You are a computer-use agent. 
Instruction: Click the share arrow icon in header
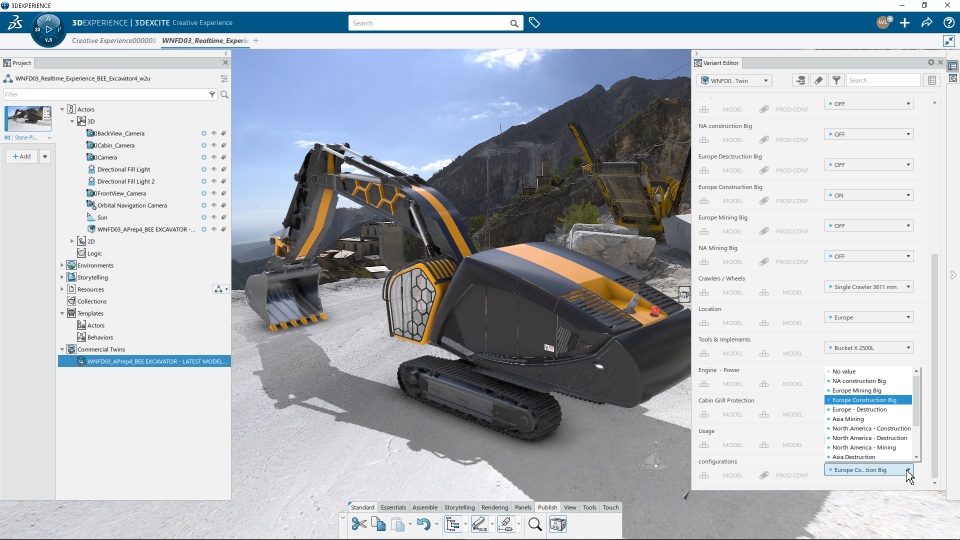[x=927, y=23]
